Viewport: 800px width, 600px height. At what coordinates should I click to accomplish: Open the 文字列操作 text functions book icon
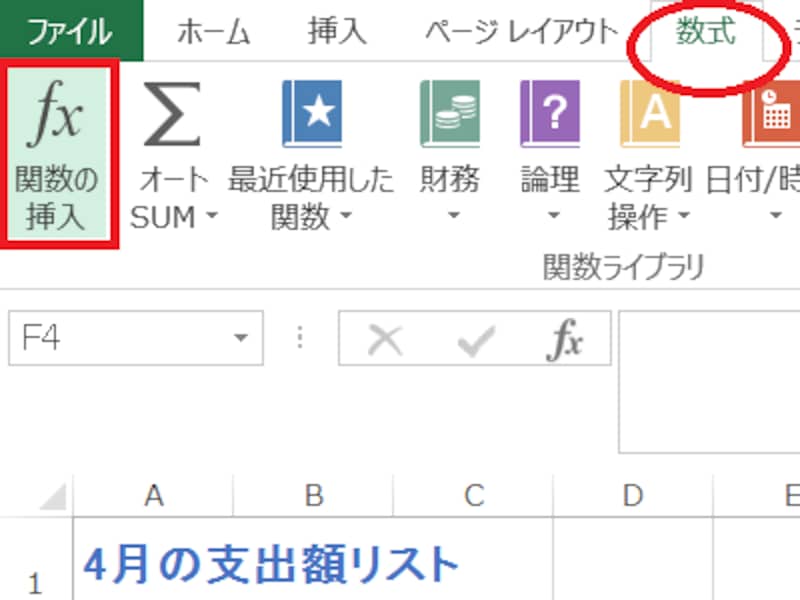[649, 114]
